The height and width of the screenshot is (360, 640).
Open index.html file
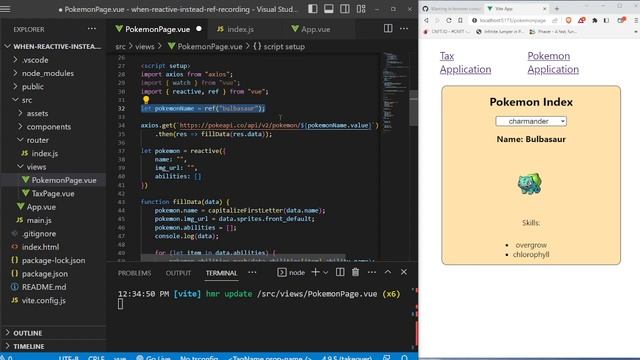point(53,247)
